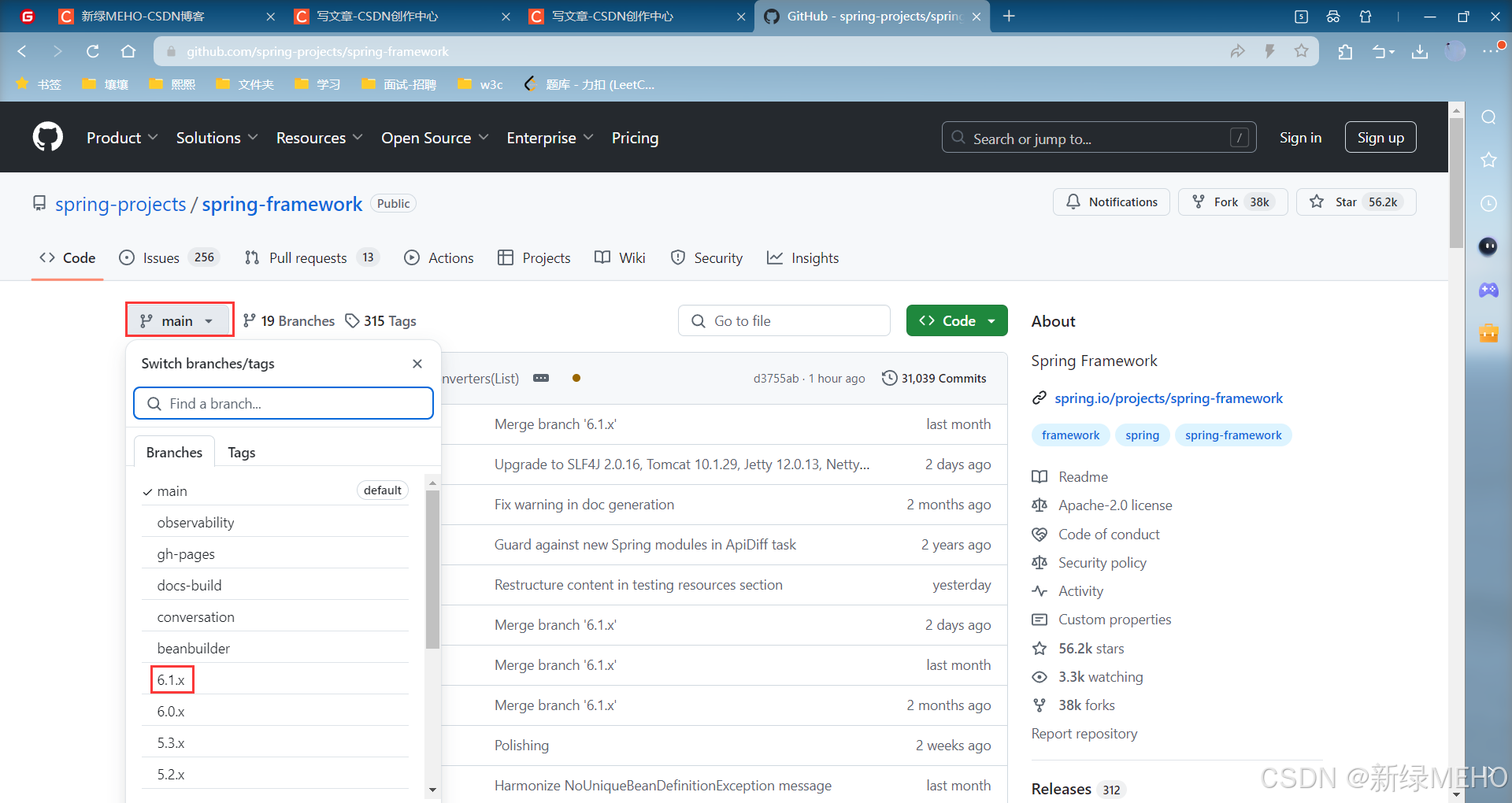
Task: Close the GitHub spring-projects tab
Action: (976, 17)
